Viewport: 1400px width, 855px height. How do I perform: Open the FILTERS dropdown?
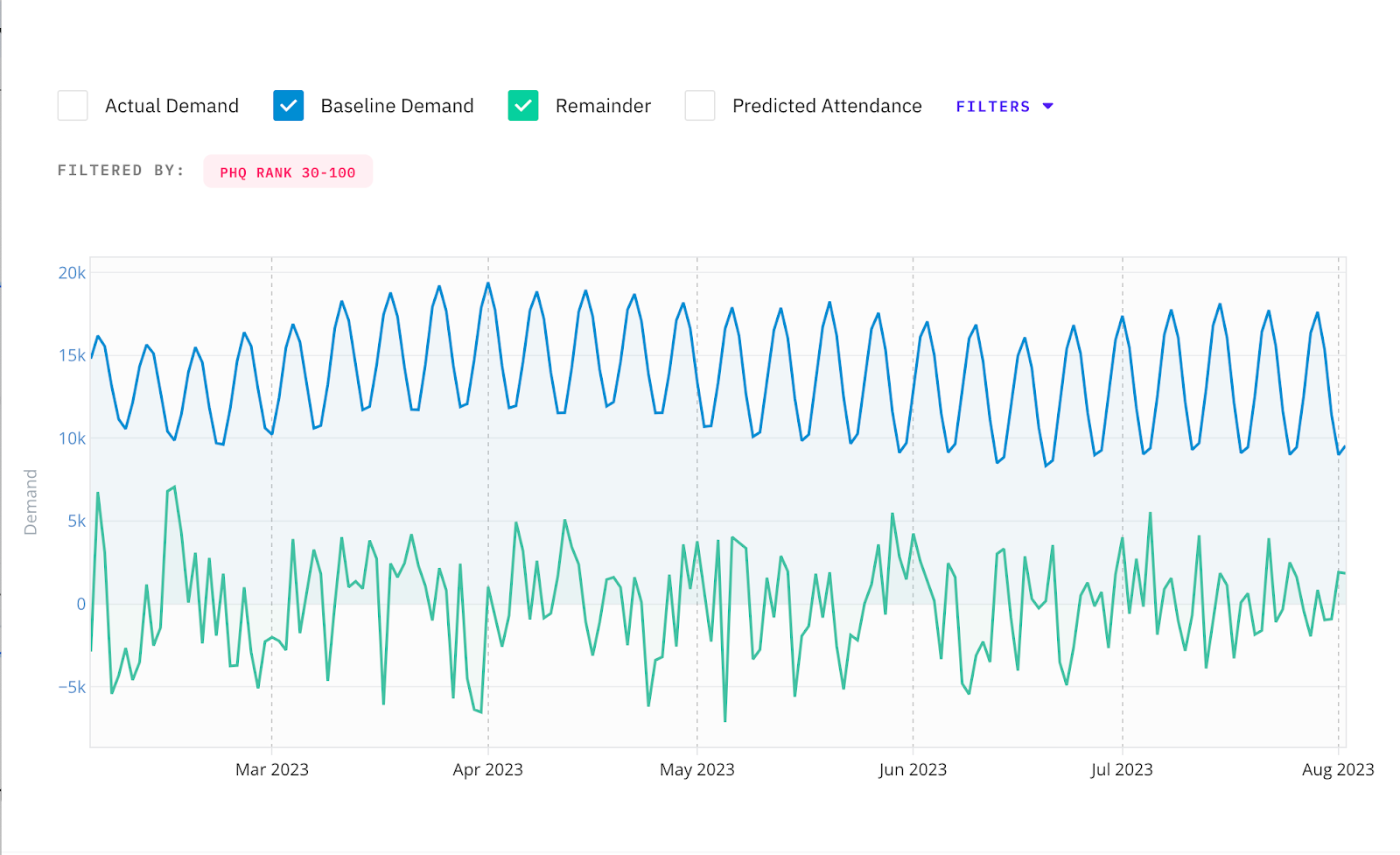(1004, 107)
